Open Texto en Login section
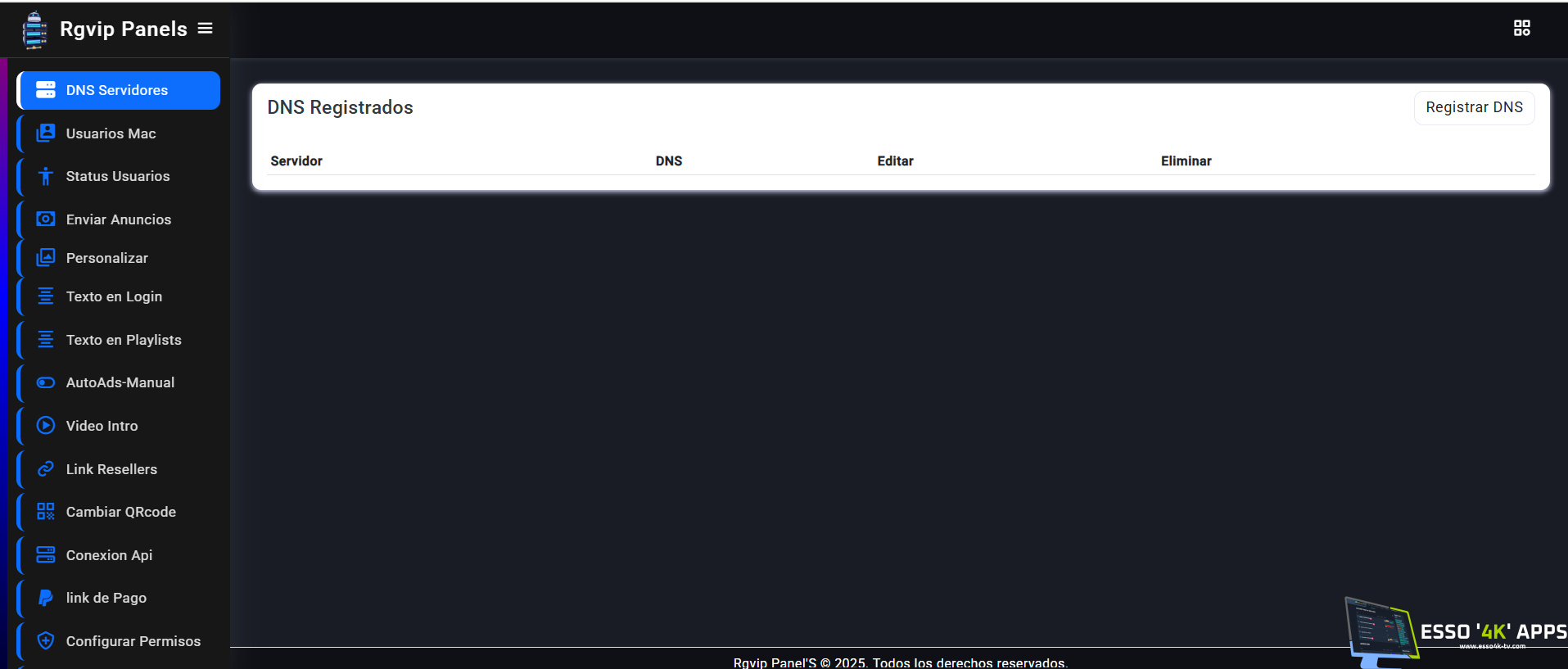The height and width of the screenshot is (669, 1568). point(114,296)
